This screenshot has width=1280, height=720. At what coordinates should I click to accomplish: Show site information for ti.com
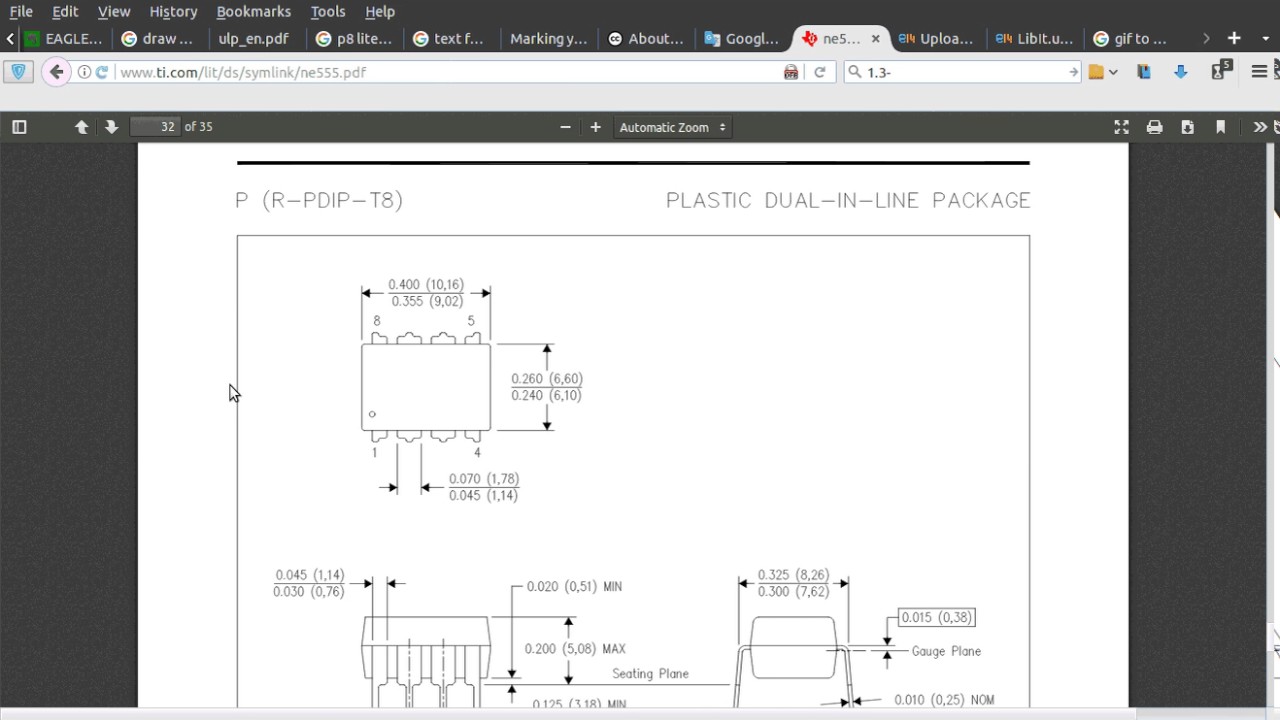pos(84,72)
